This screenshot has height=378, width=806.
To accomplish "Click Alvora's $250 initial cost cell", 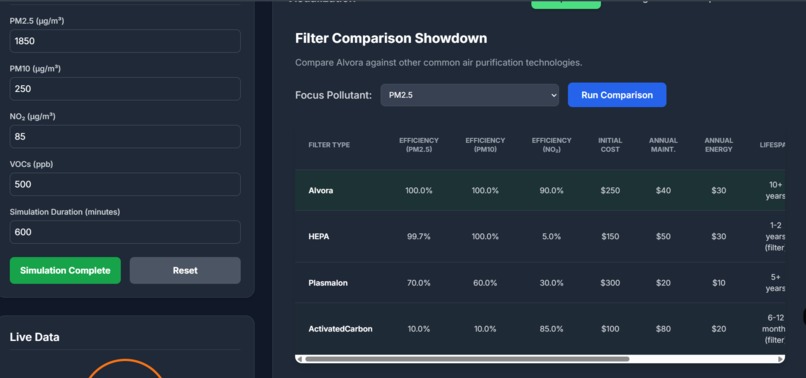I will click(610, 190).
